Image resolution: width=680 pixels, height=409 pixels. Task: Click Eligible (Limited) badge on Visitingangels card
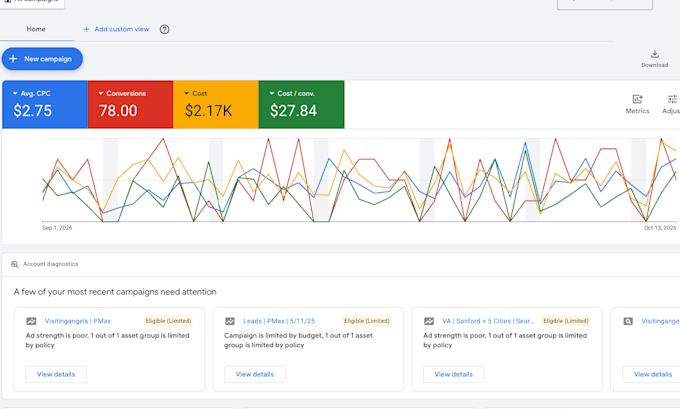tap(168, 321)
